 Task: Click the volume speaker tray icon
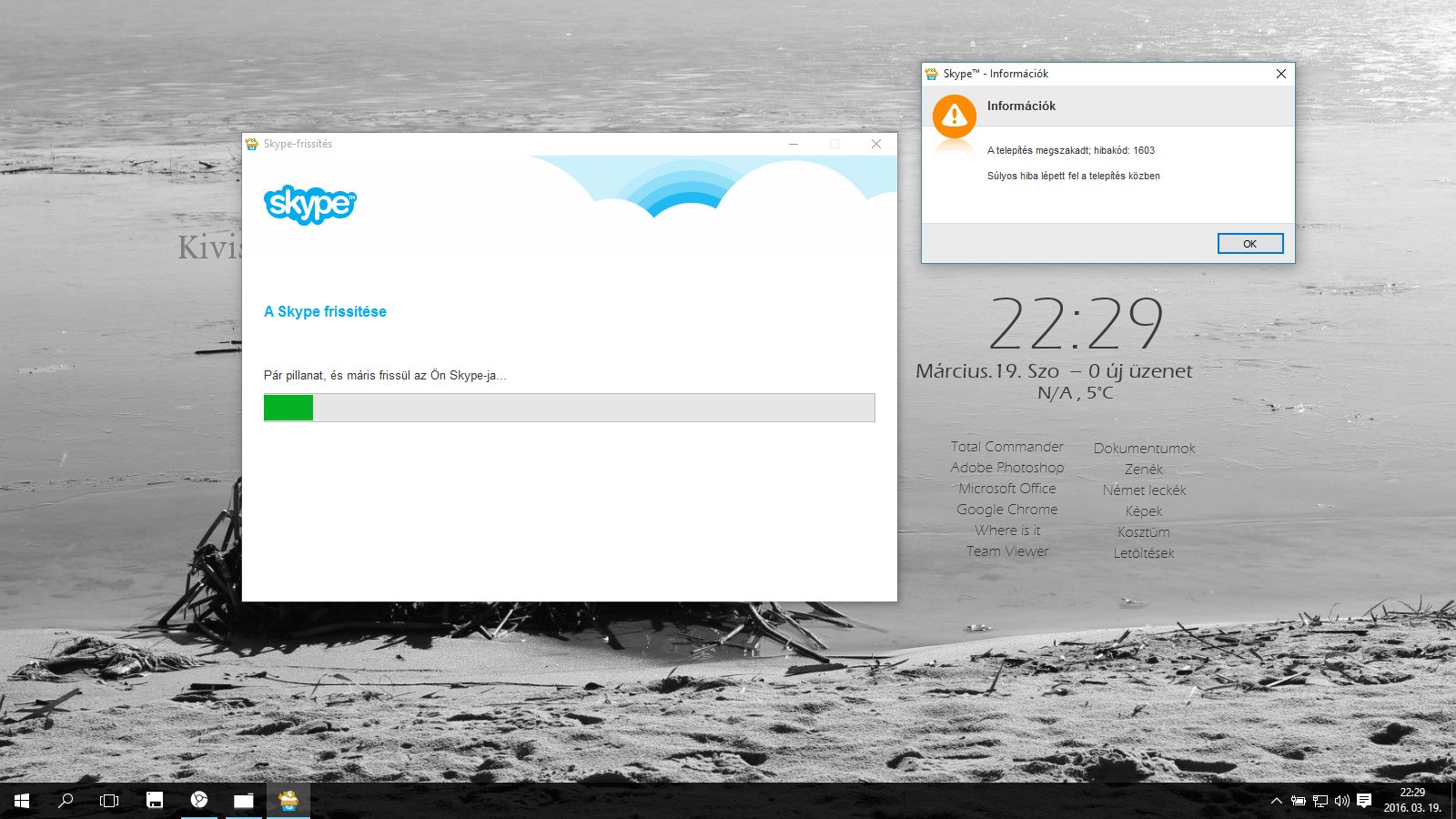pos(1342,801)
